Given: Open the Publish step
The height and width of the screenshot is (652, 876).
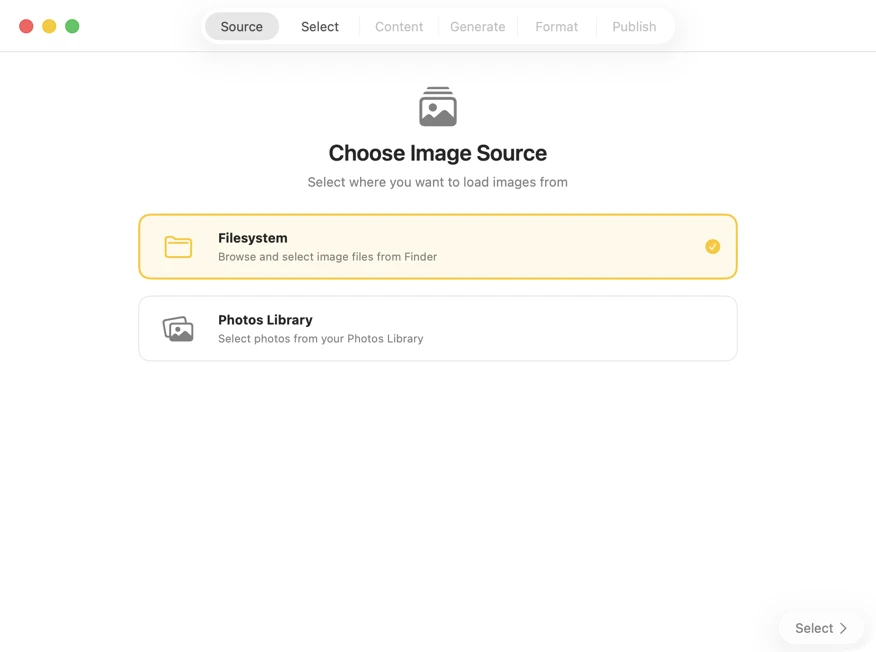Looking at the screenshot, I should (634, 26).
